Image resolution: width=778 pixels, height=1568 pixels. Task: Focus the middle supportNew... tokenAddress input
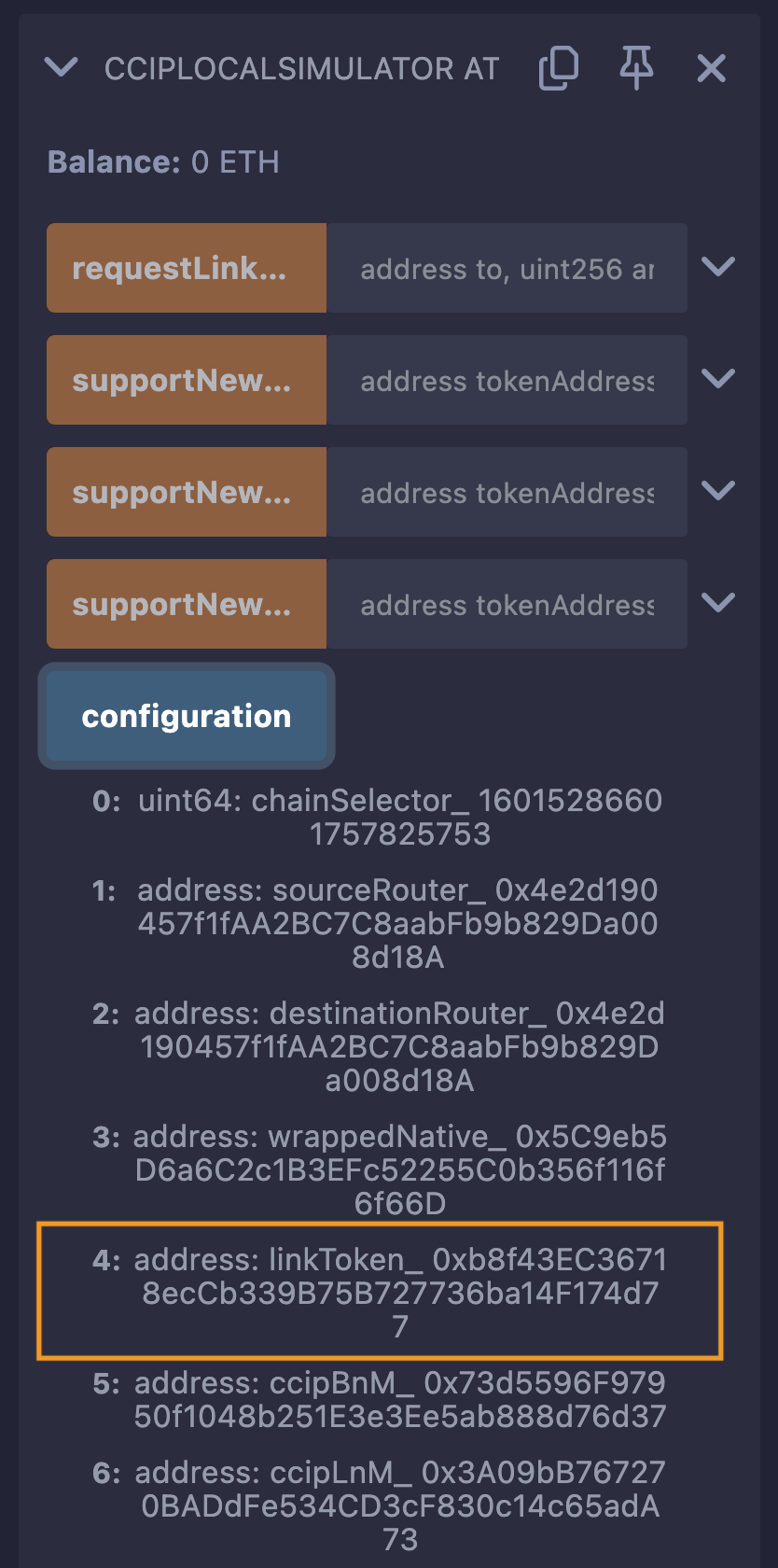(x=507, y=493)
